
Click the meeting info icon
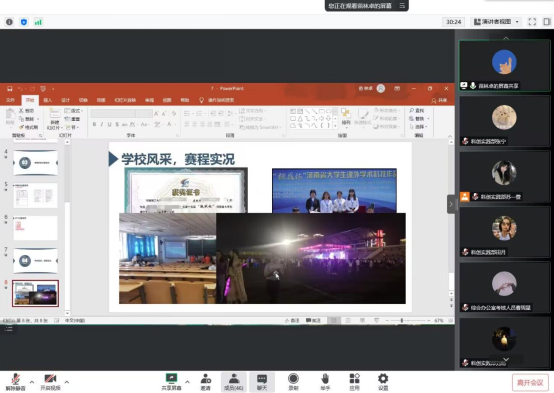(9, 22)
